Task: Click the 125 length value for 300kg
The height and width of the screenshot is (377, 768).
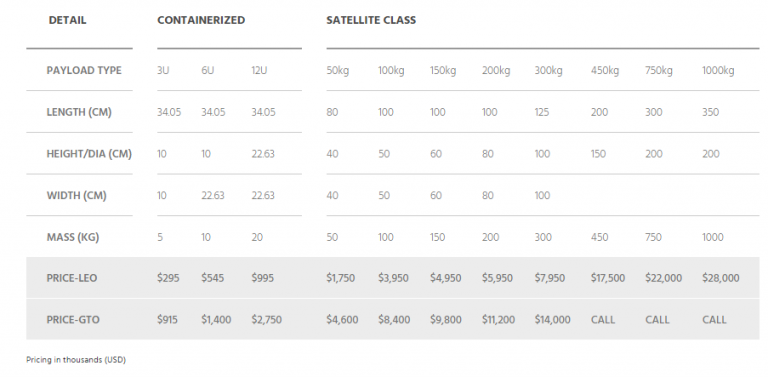Action: point(542,112)
